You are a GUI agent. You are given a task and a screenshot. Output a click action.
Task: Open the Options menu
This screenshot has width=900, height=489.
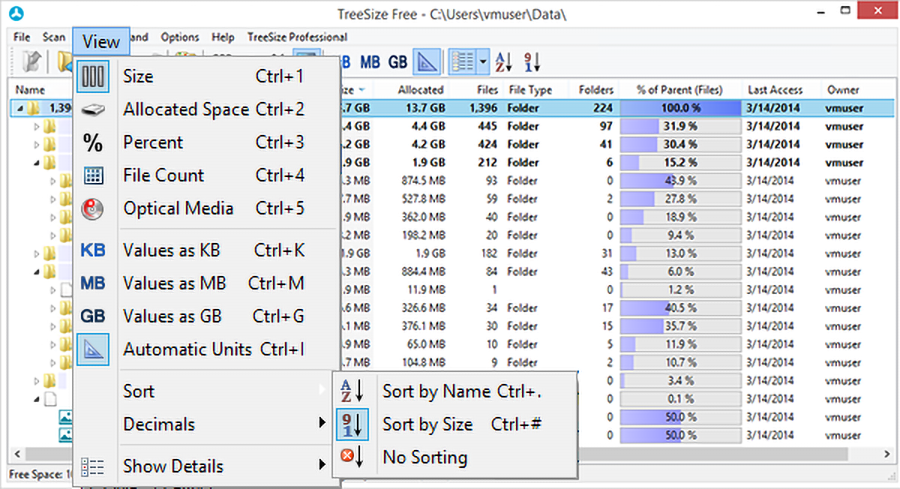click(x=180, y=37)
